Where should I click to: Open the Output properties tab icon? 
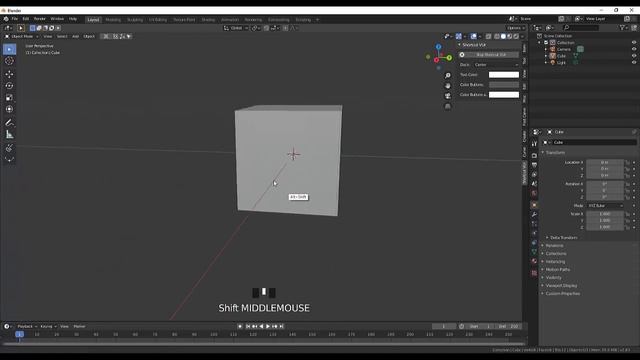click(x=534, y=165)
